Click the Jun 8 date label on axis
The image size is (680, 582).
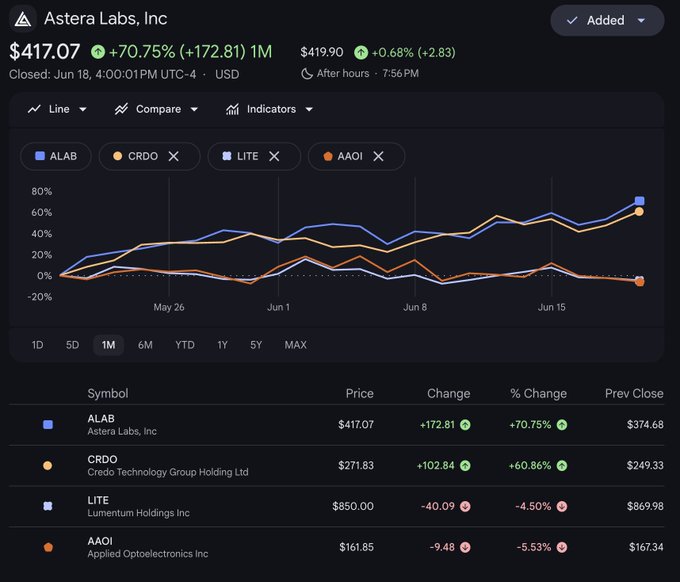click(x=415, y=307)
